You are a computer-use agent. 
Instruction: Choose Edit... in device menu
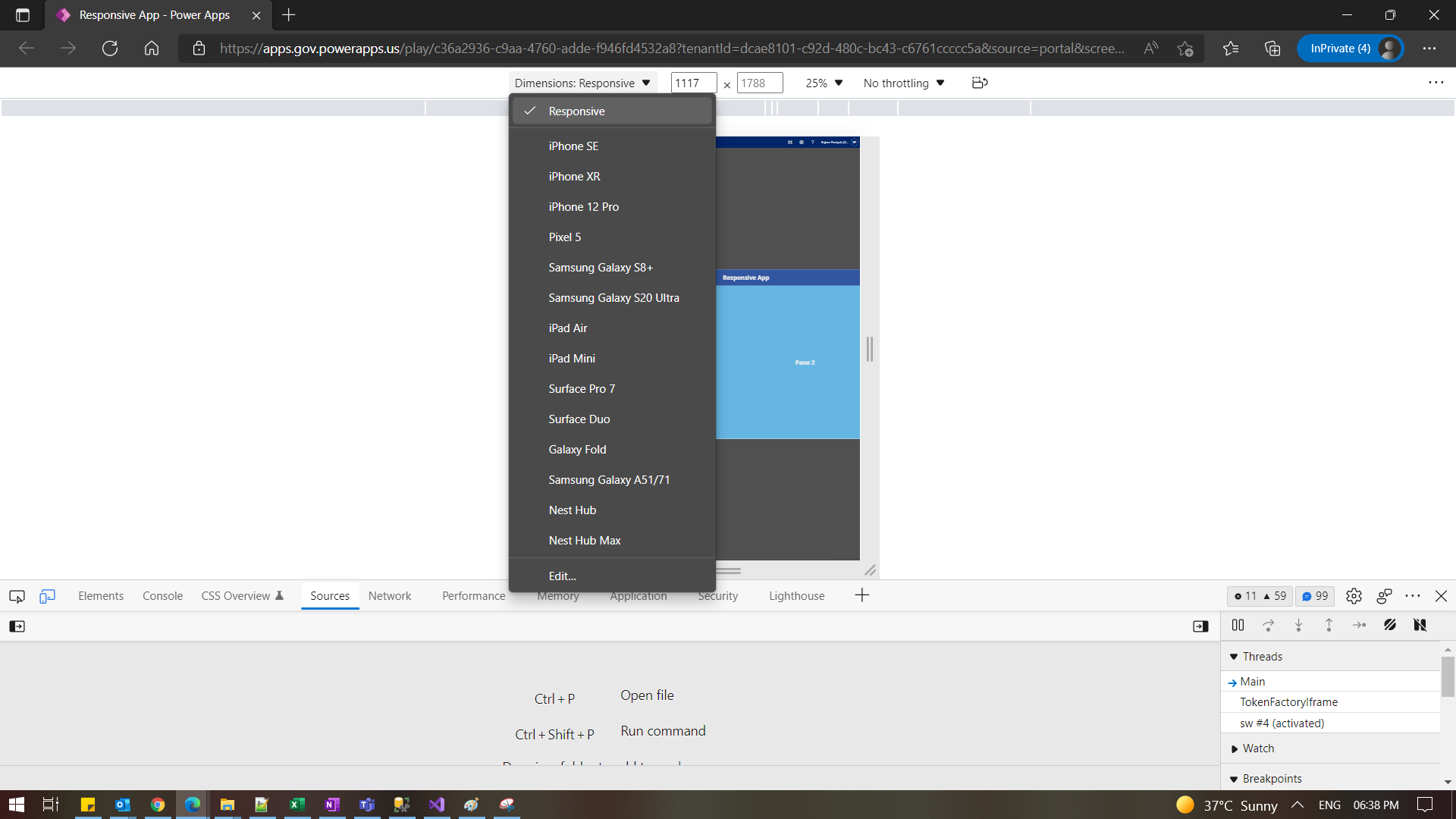point(562,576)
